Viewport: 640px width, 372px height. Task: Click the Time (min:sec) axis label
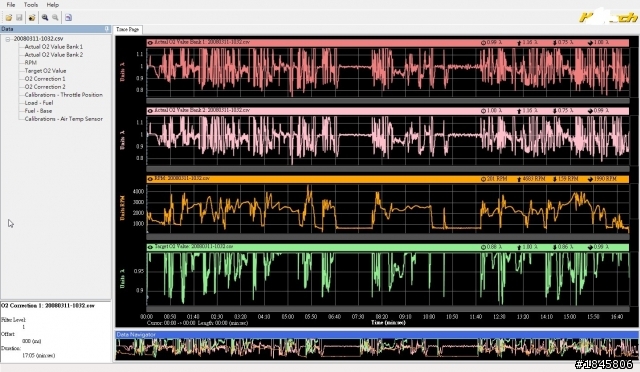click(388, 323)
